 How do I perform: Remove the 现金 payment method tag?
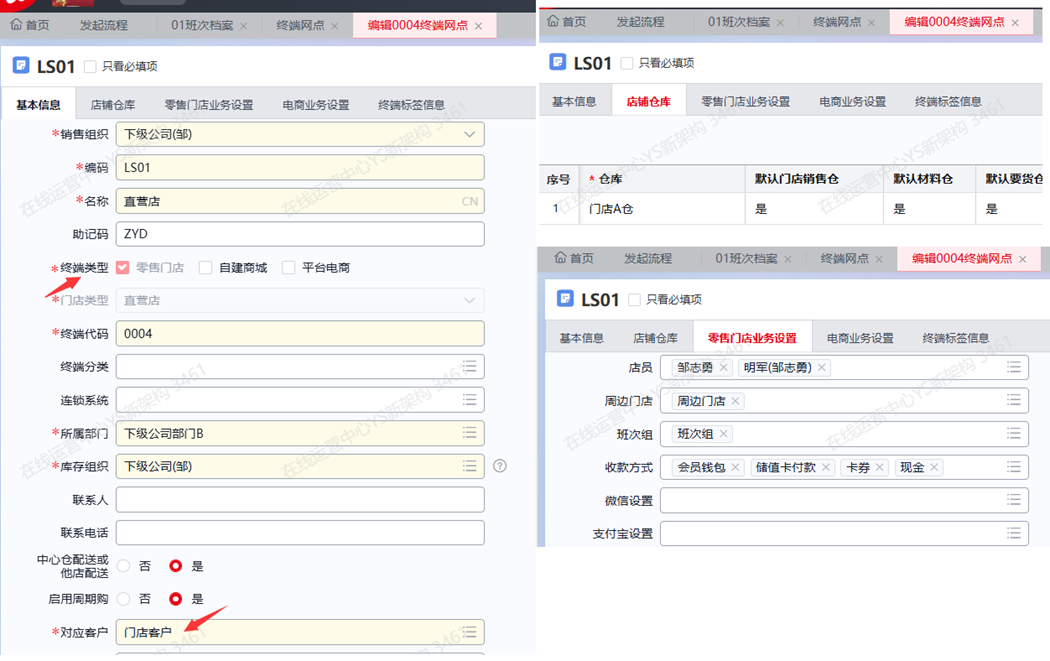pos(934,467)
